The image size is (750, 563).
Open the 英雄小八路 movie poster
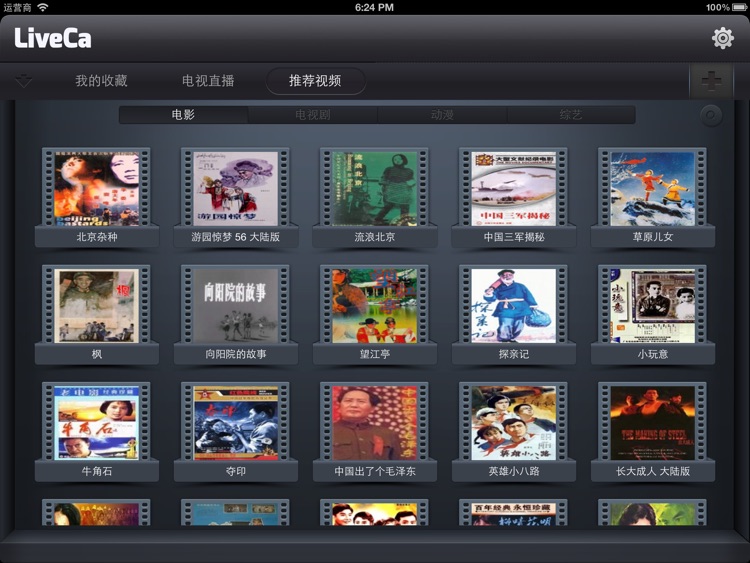(514, 423)
